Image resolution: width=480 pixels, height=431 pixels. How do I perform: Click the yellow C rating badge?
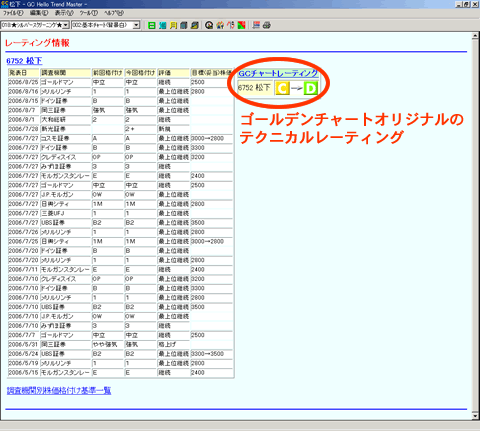pyautogui.click(x=282, y=88)
